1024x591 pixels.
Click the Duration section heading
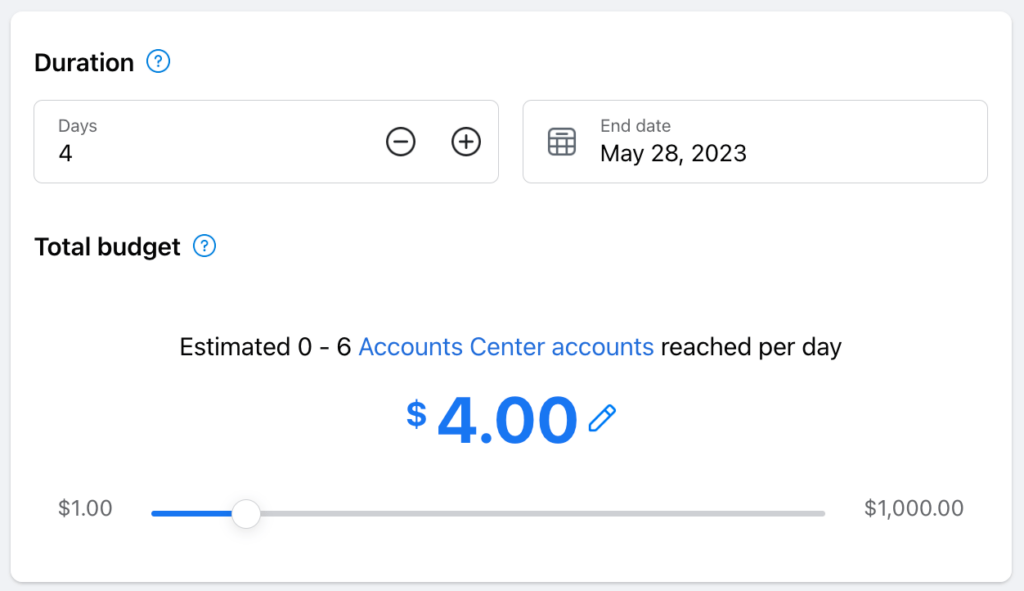pyautogui.click(x=84, y=62)
